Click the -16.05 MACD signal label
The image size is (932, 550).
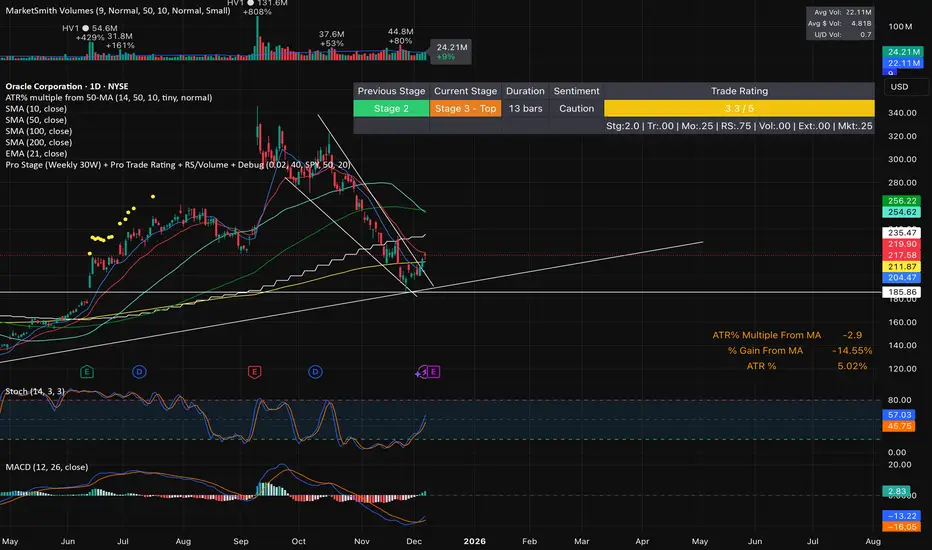pyautogui.click(x=902, y=527)
